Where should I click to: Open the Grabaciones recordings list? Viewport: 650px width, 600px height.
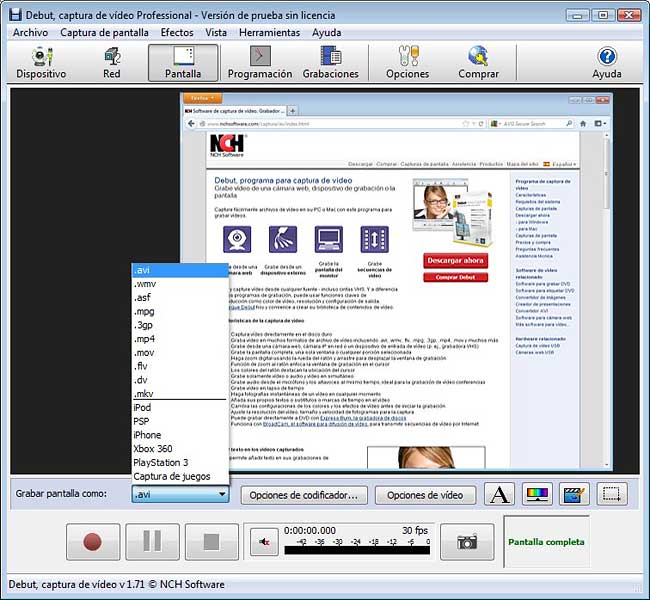pos(330,62)
